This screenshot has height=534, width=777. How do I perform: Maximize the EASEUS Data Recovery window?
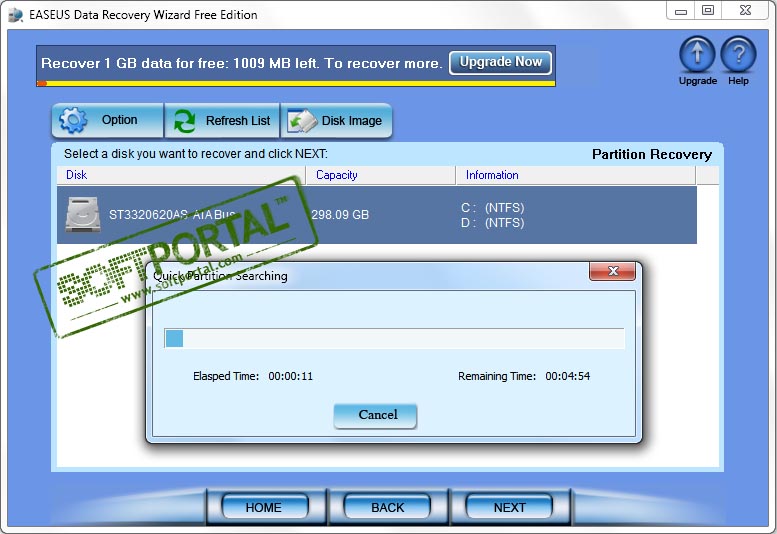(708, 10)
